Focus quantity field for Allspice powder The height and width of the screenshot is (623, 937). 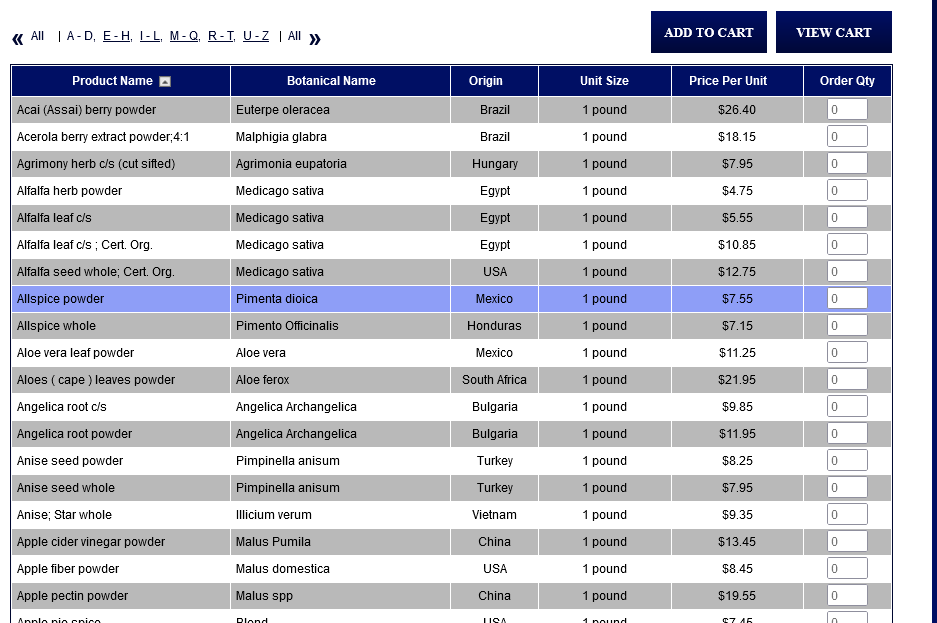pyautogui.click(x=847, y=299)
